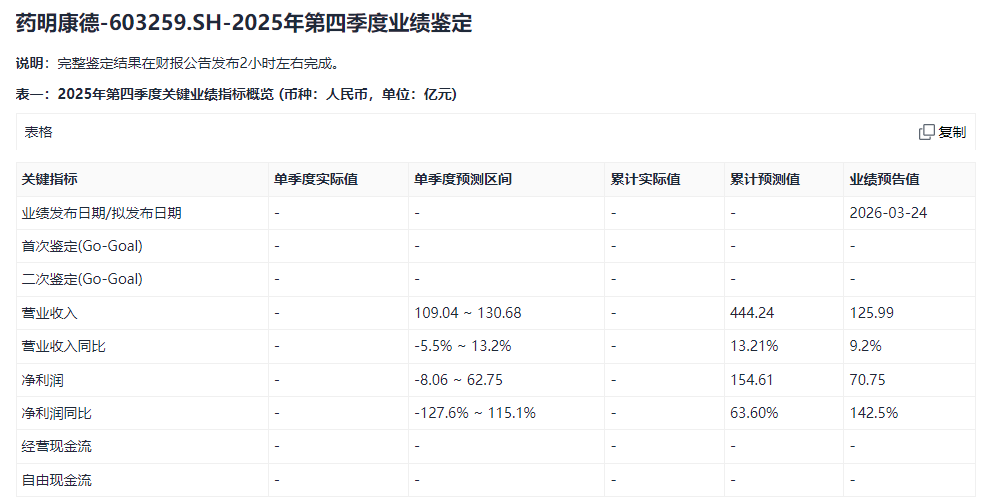Click the copy icon beside 复制

click(x=926, y=132)
